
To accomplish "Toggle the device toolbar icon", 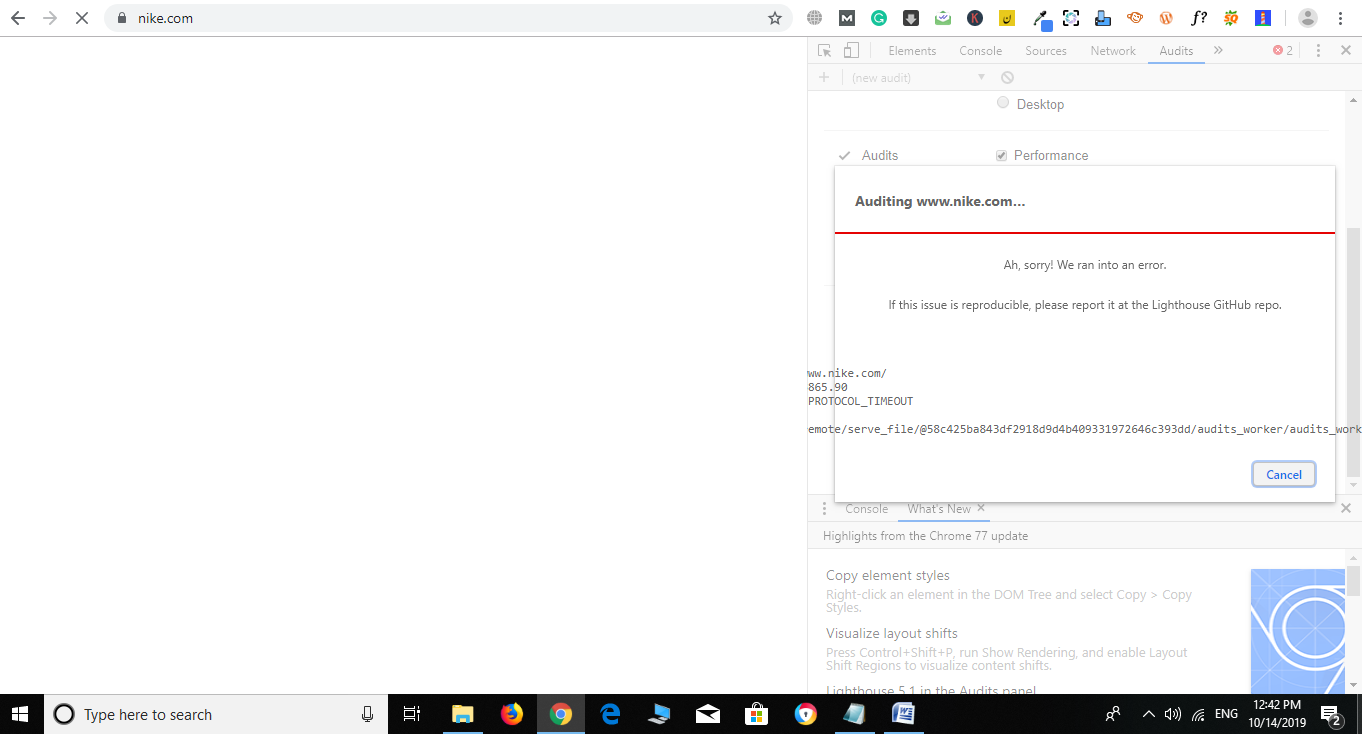I will pos(851,50).
